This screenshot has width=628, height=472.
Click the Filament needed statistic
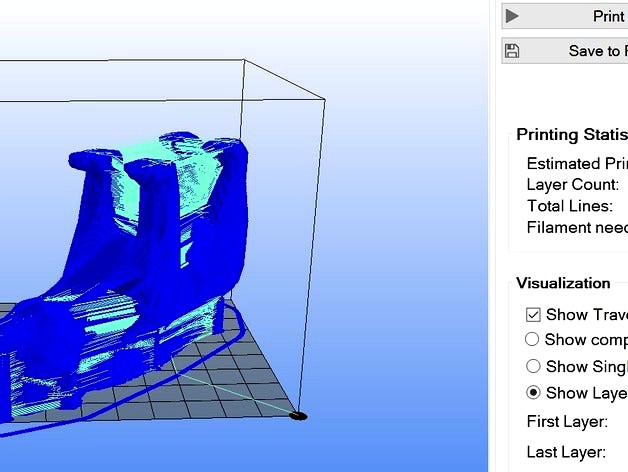pos(577,227)
